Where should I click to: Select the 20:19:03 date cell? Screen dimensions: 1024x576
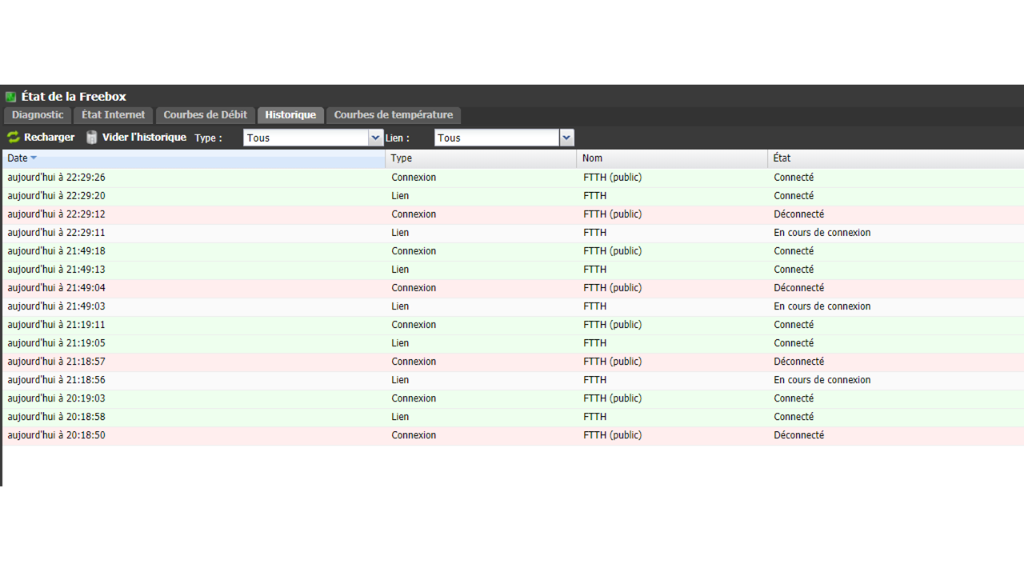point(56,398)
